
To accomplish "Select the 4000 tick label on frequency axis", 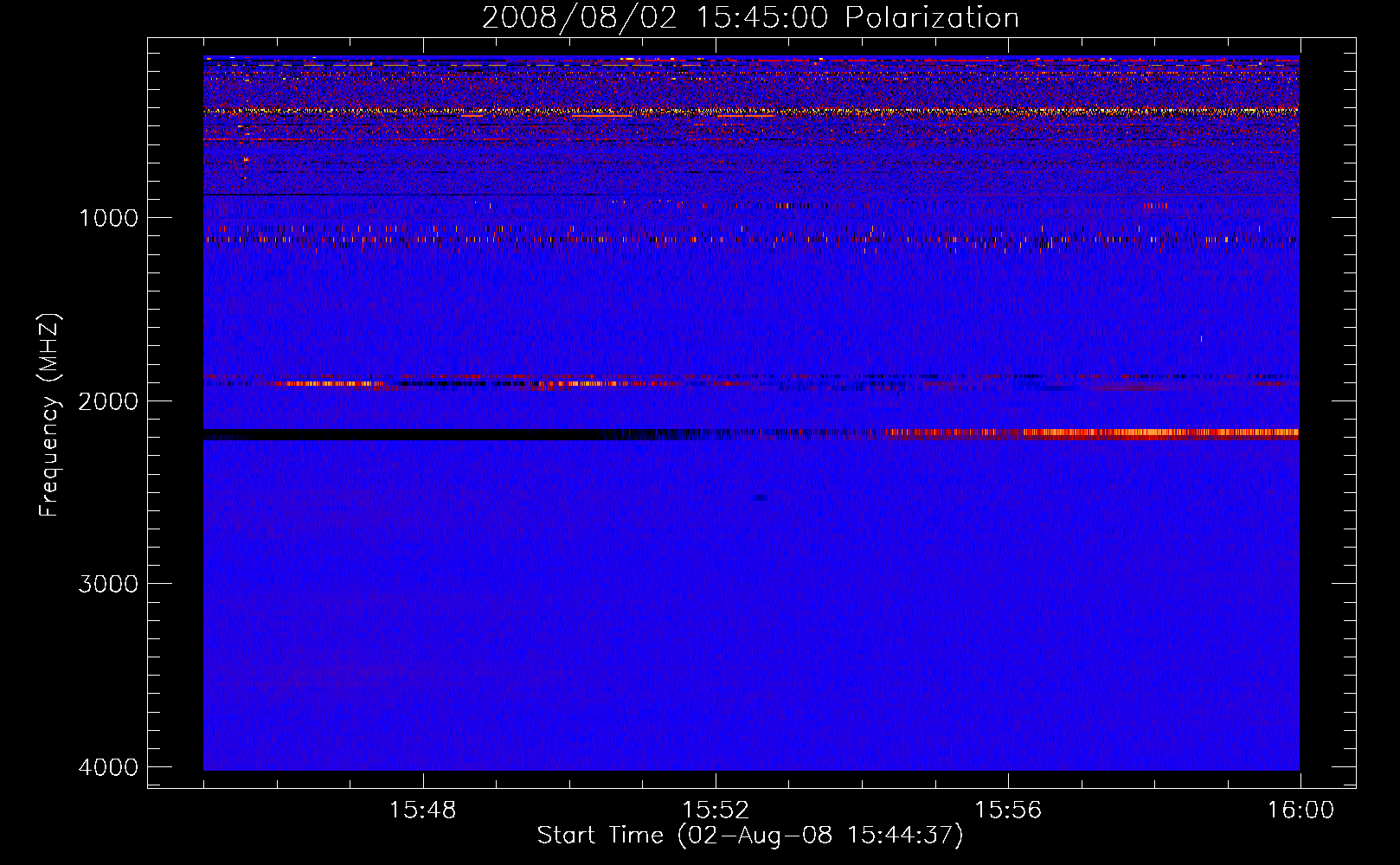I will (x=108, y=767).
